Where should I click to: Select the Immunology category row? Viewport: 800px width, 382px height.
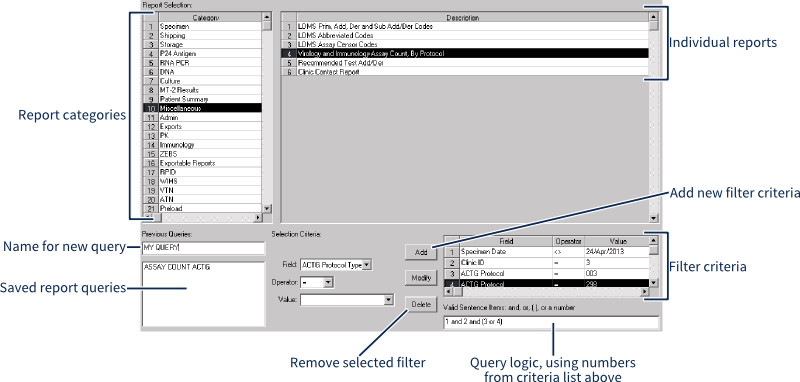pos(210,145)
